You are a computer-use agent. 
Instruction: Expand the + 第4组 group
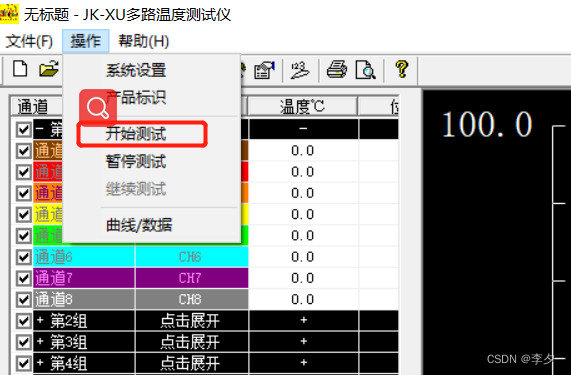(40, 363)
